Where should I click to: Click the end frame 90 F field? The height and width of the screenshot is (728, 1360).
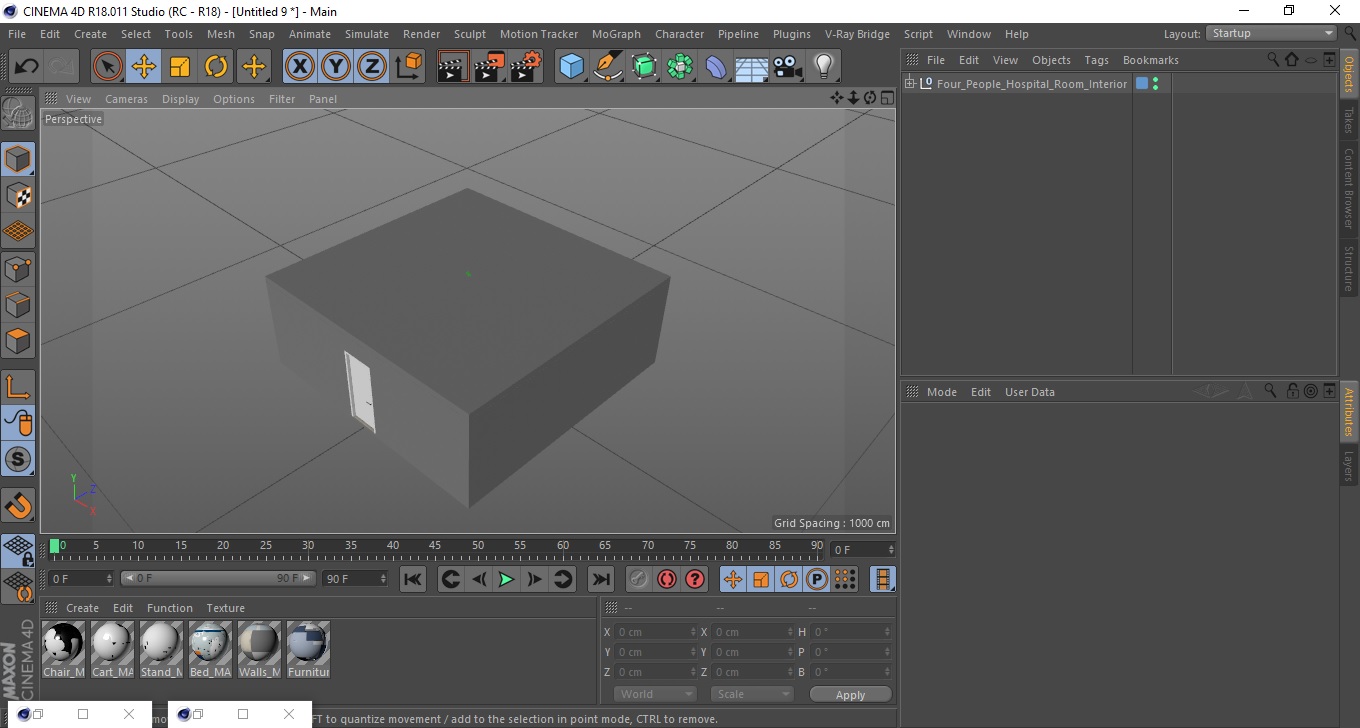[x=354, y=578]
